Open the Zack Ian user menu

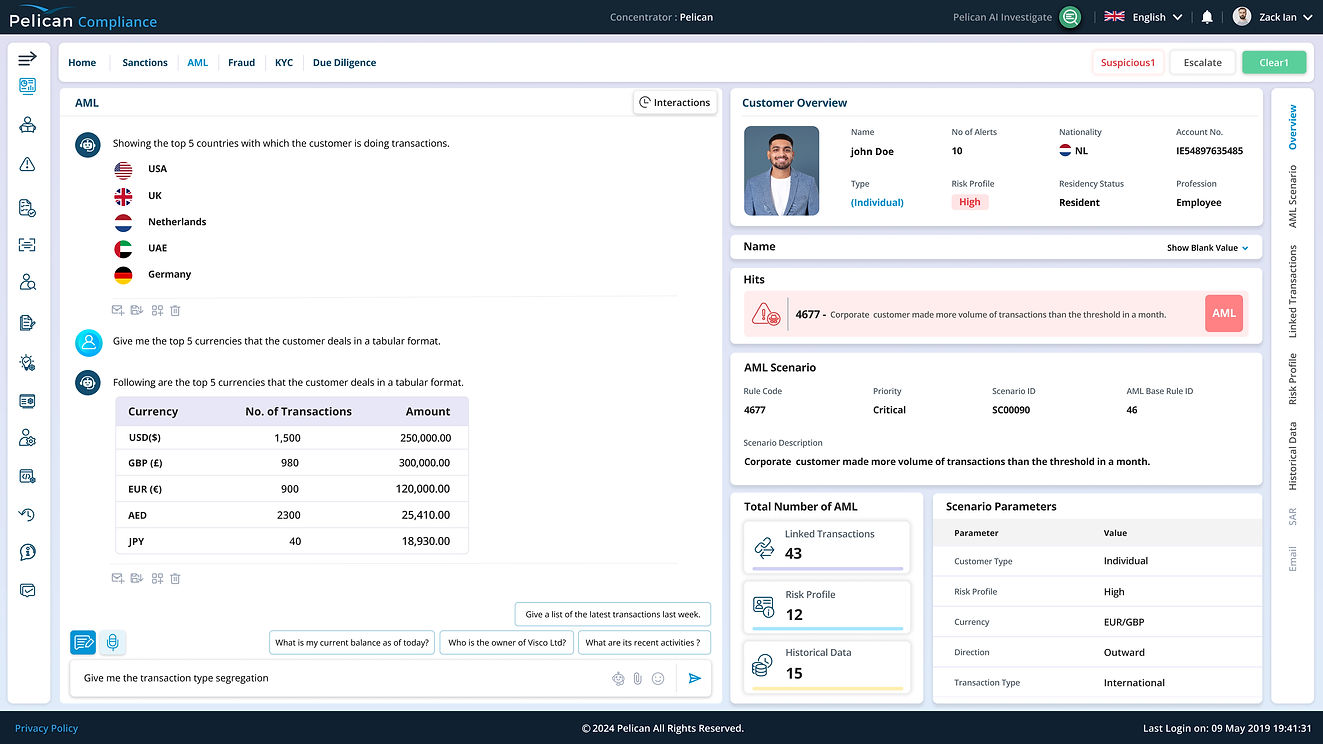[1273, 17]
